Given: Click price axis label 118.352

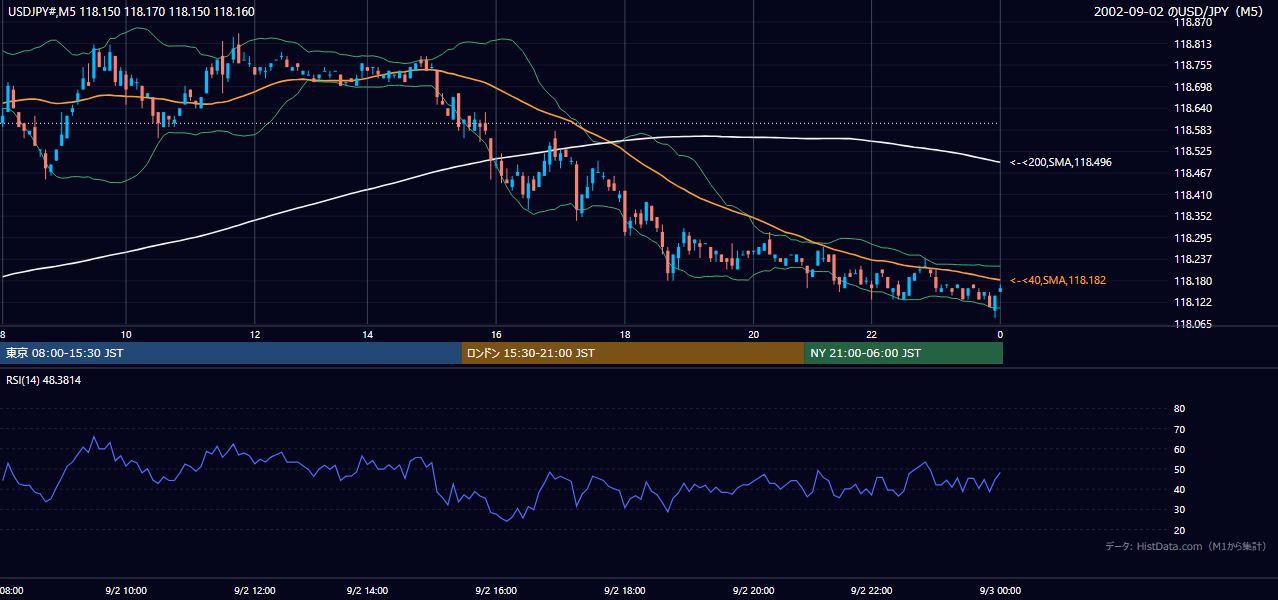Looking at the screenshot, I should [1192, 216].
